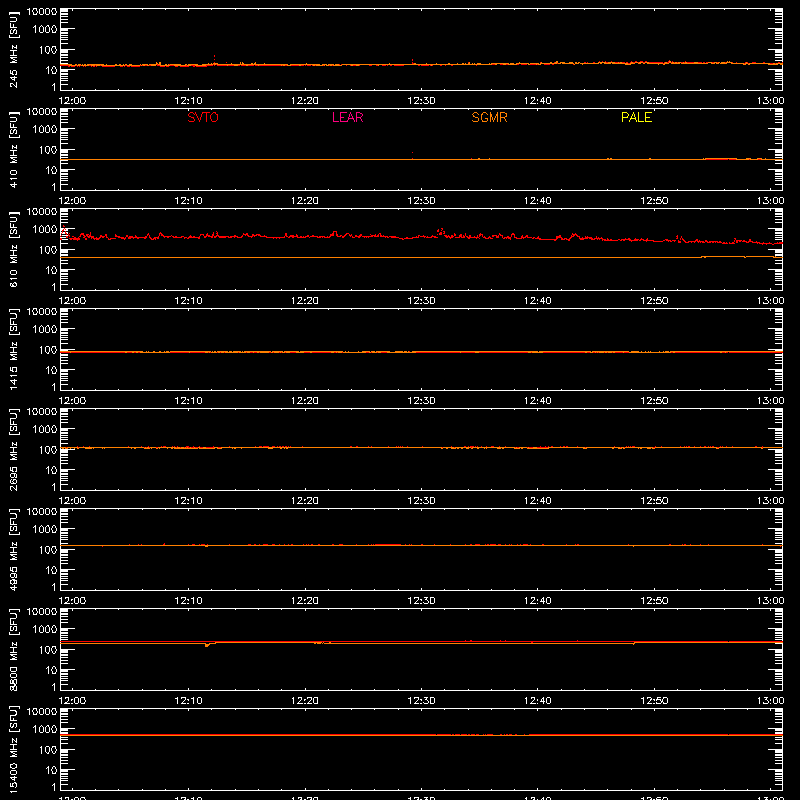800x800 pixels.
Task: Click the 1000 tick on 410 MHz axis
Action: 45,130
